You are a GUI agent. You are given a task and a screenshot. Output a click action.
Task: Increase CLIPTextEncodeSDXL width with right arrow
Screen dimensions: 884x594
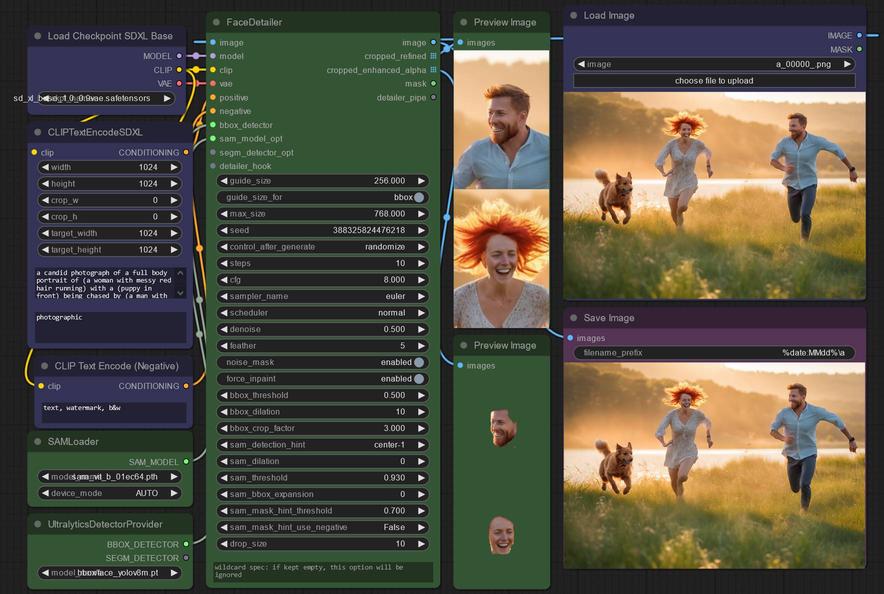174,167
